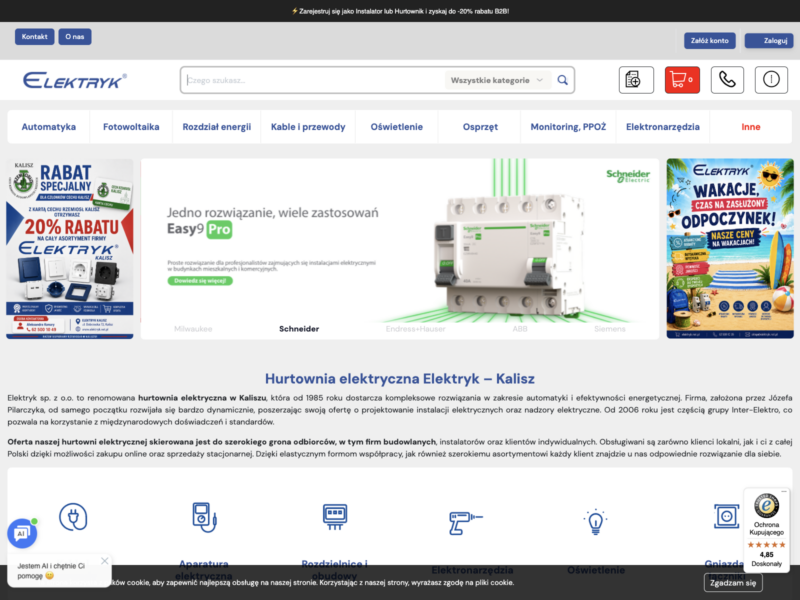Screen dimensions: 800x600
Task: Click the Zaloguj button
Action: pyautogui.click(x=769, y=40)
